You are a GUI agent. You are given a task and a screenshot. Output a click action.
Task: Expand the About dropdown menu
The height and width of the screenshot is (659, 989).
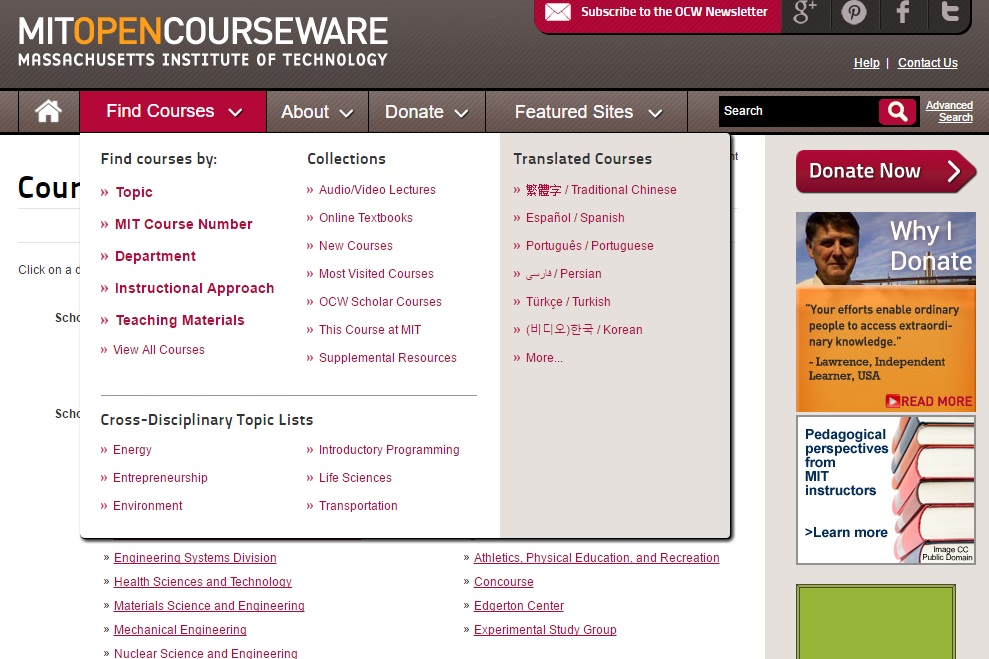317,112
